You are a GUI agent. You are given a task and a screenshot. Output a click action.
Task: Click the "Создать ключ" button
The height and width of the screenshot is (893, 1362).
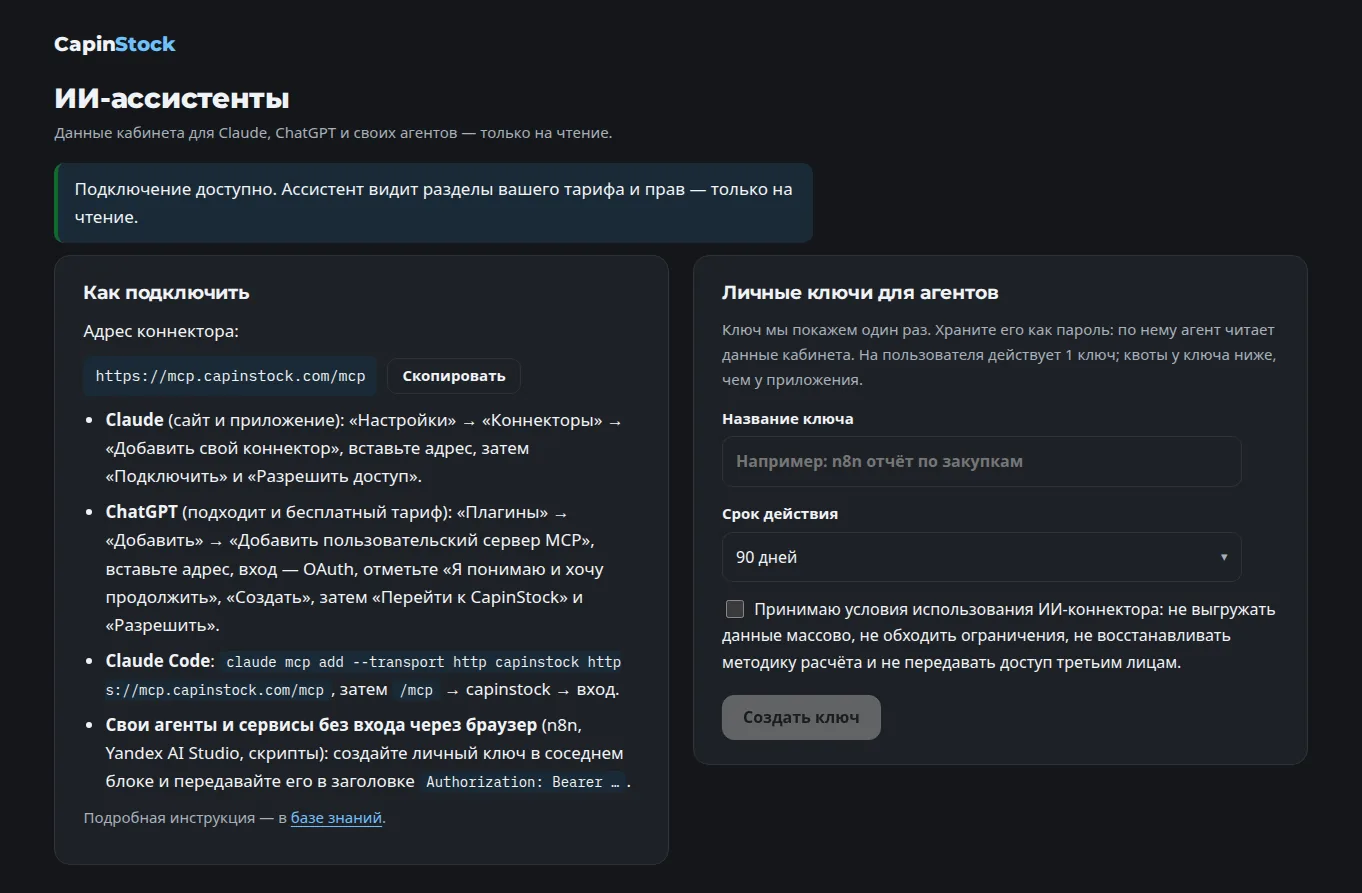[801, 717]
